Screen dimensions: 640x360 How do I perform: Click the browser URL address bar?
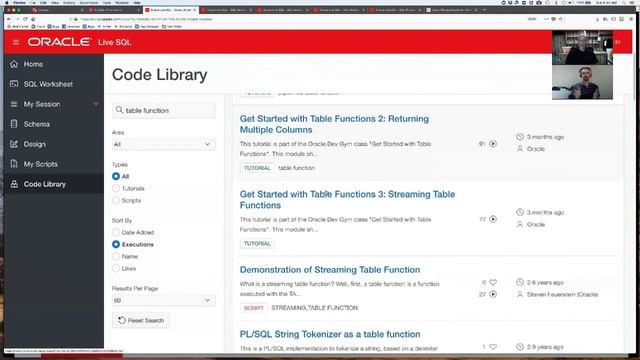click(x=298, y=19)
